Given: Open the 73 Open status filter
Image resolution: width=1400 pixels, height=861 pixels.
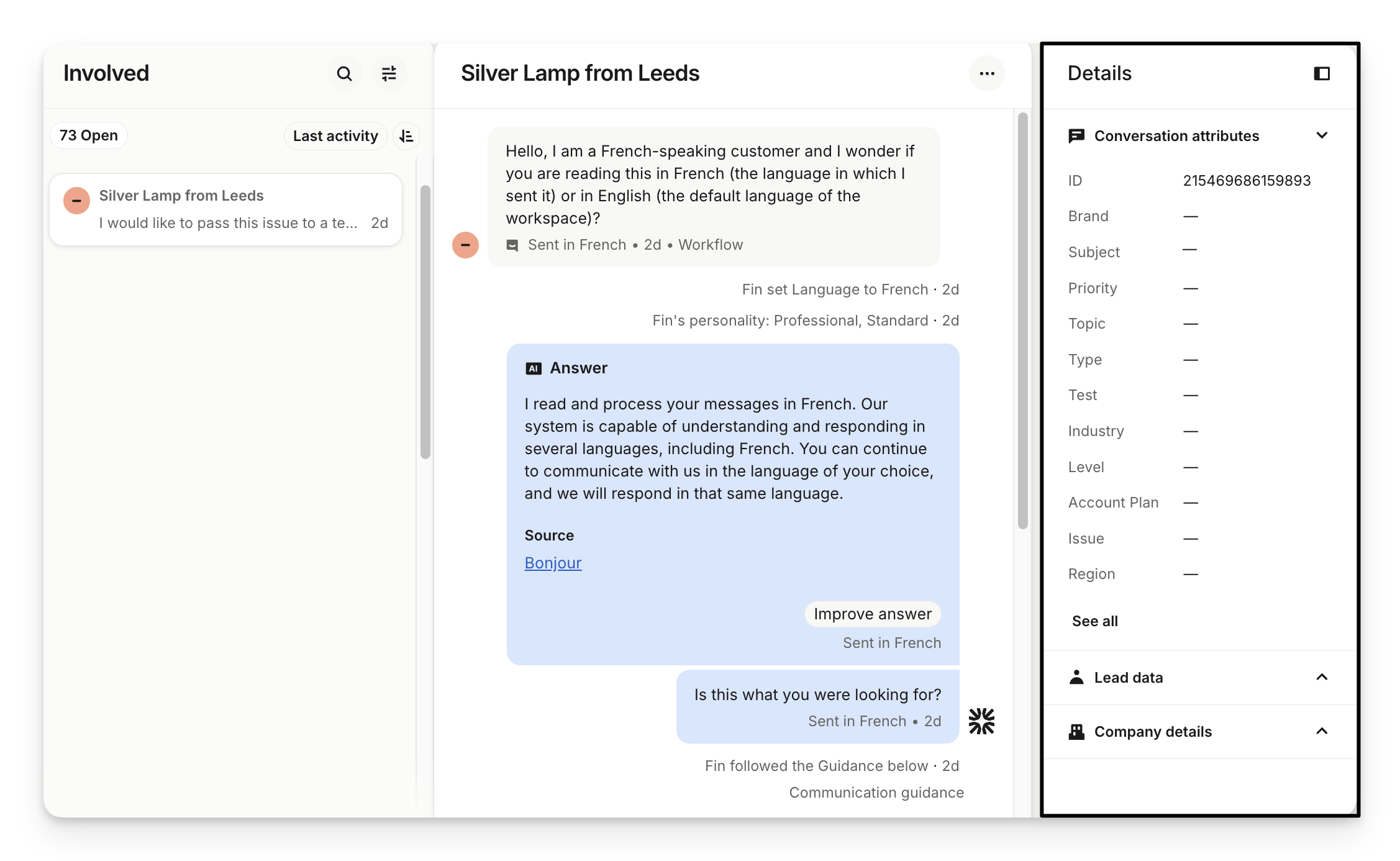Looking at the screenshot, I should (x=89, y=135).
